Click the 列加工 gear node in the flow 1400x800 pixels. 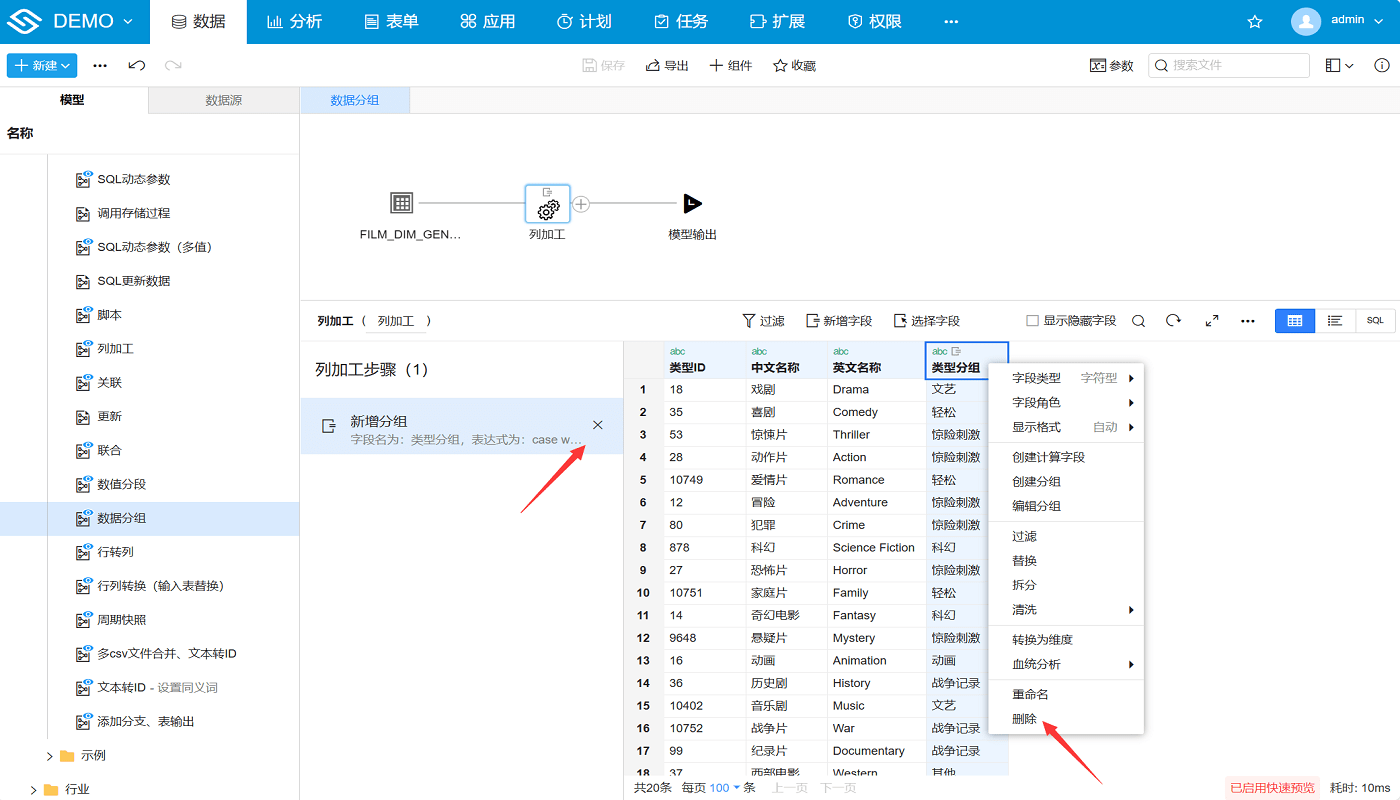tap(547, 204)
